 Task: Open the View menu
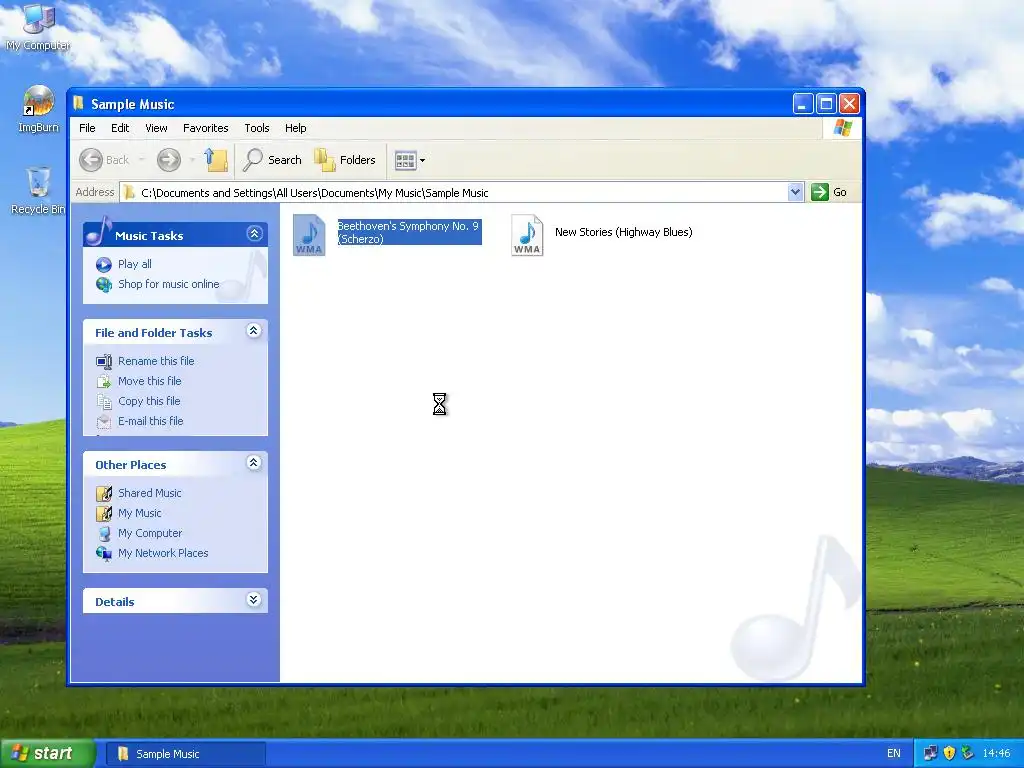(x=156, y=128)
